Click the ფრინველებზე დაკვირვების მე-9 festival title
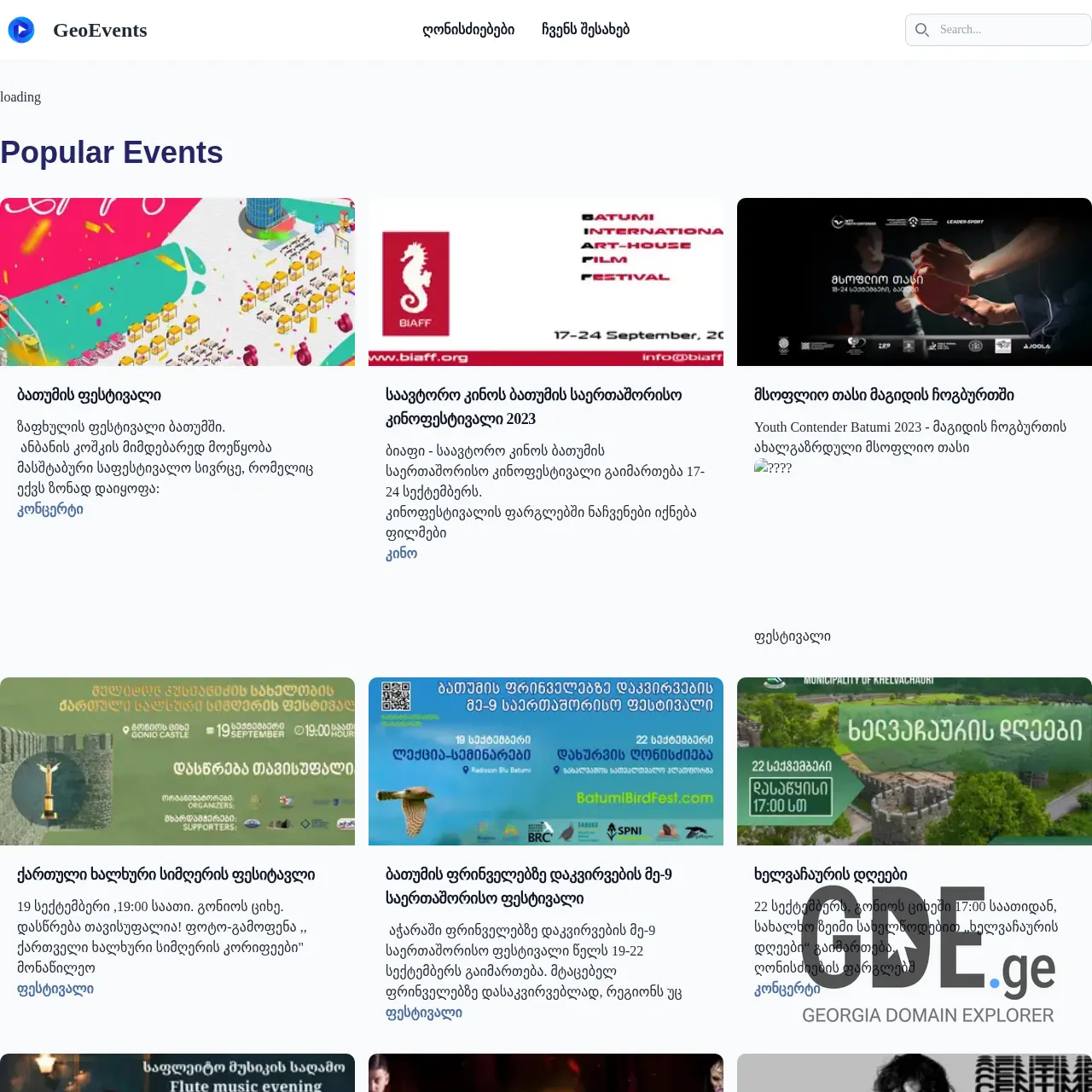Screen dimensions: 1092x1092 click(x=529, y=886)
